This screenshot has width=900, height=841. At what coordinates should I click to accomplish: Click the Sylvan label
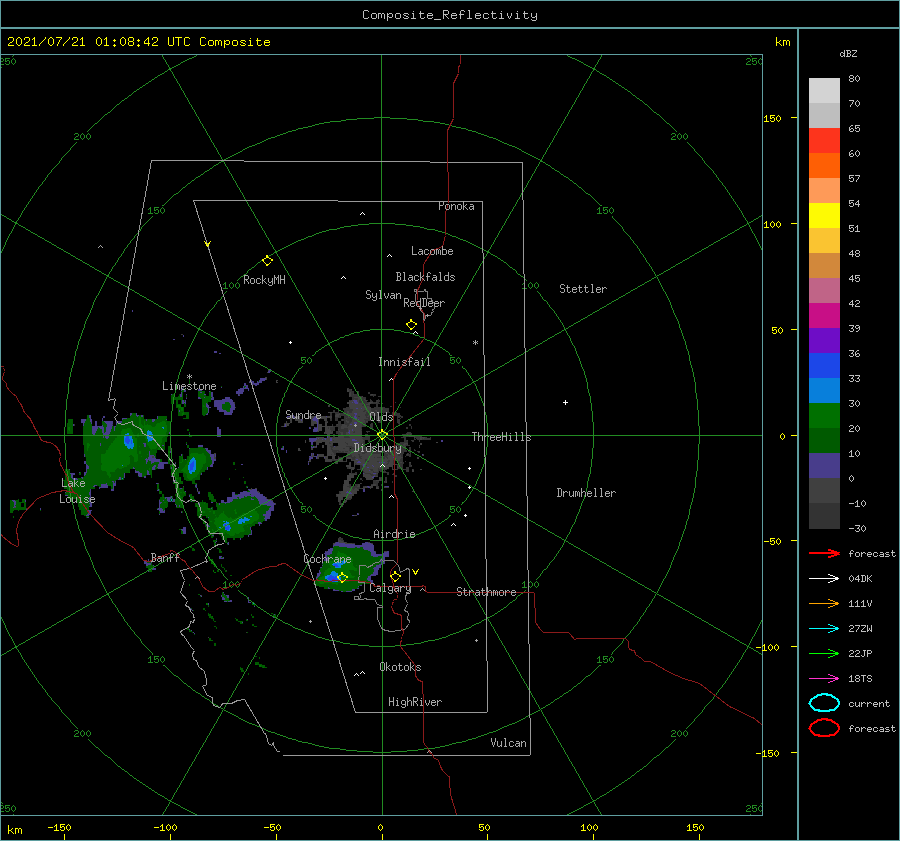[383, 295]
